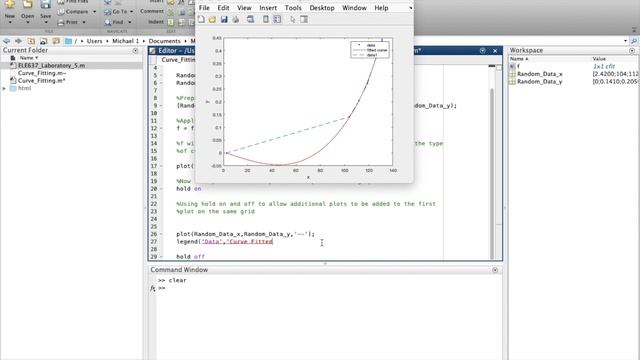Open Workspace panel actions menu

[x=632, y=51]
